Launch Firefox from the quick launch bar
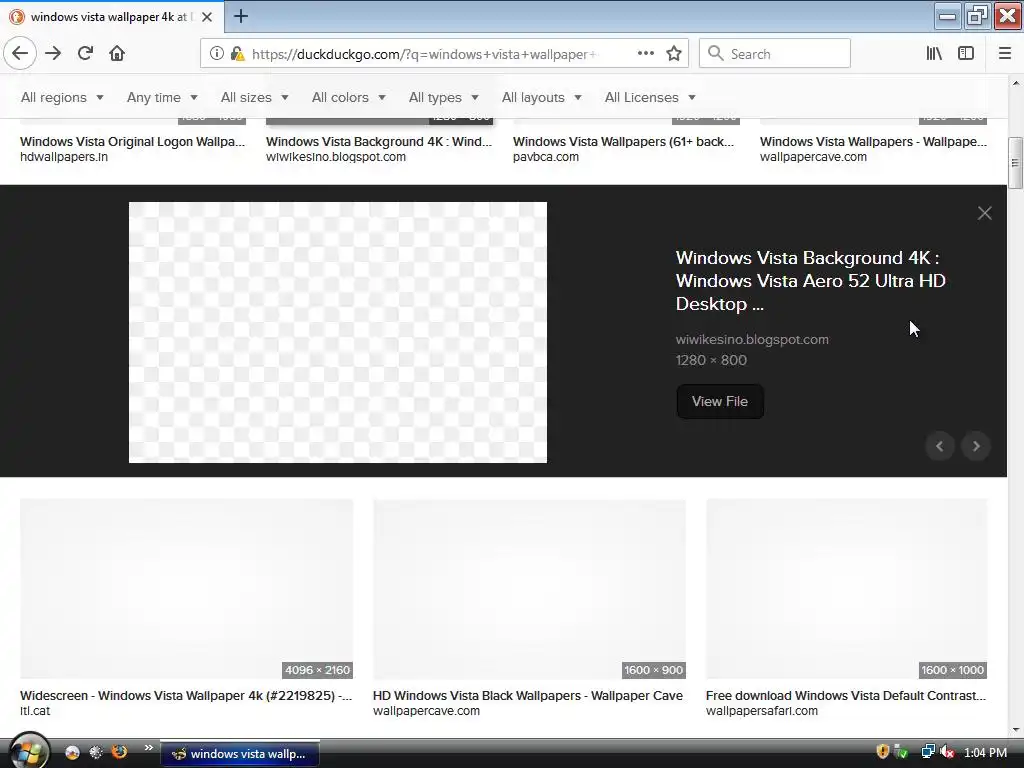The width and height of the screenshot is (1024, 768). [x=120, y=752]
